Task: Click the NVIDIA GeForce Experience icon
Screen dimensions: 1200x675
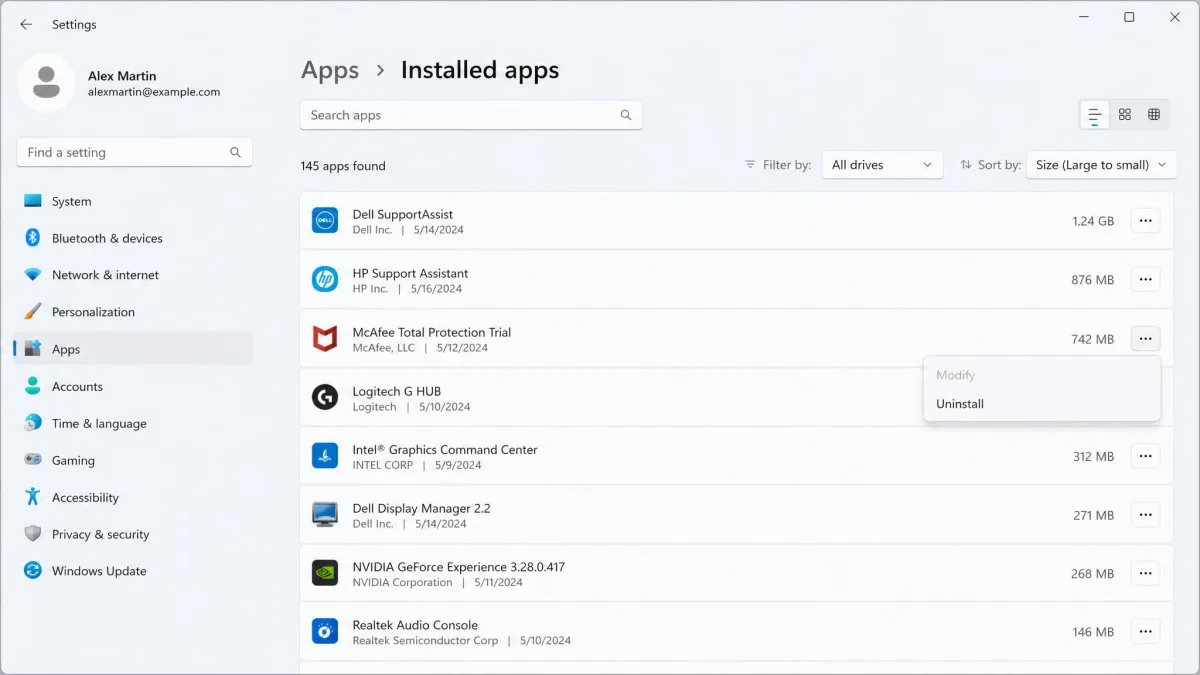Action: point(325,573)
